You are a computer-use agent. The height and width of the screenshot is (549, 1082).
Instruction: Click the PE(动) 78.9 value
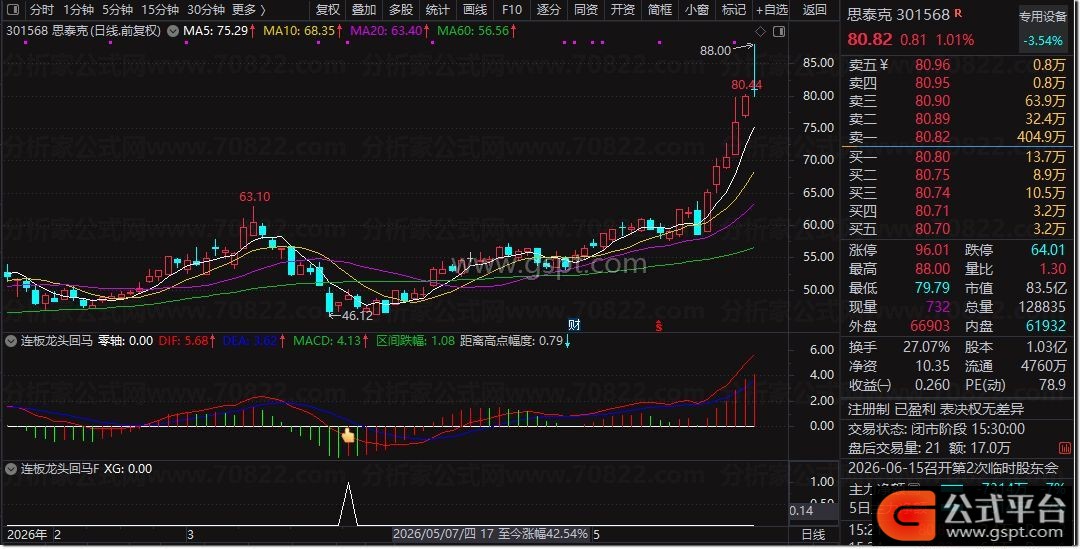click(1052, 385)
